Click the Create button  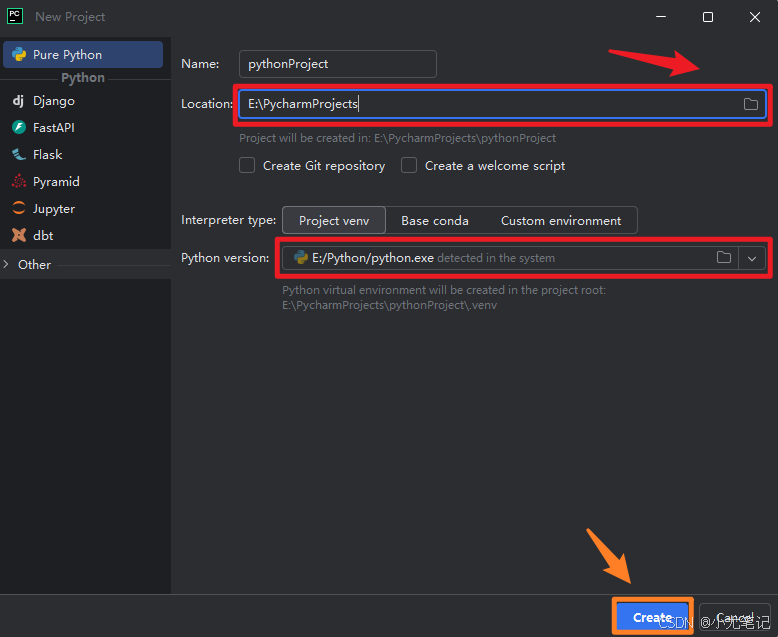tap(652, 617)
